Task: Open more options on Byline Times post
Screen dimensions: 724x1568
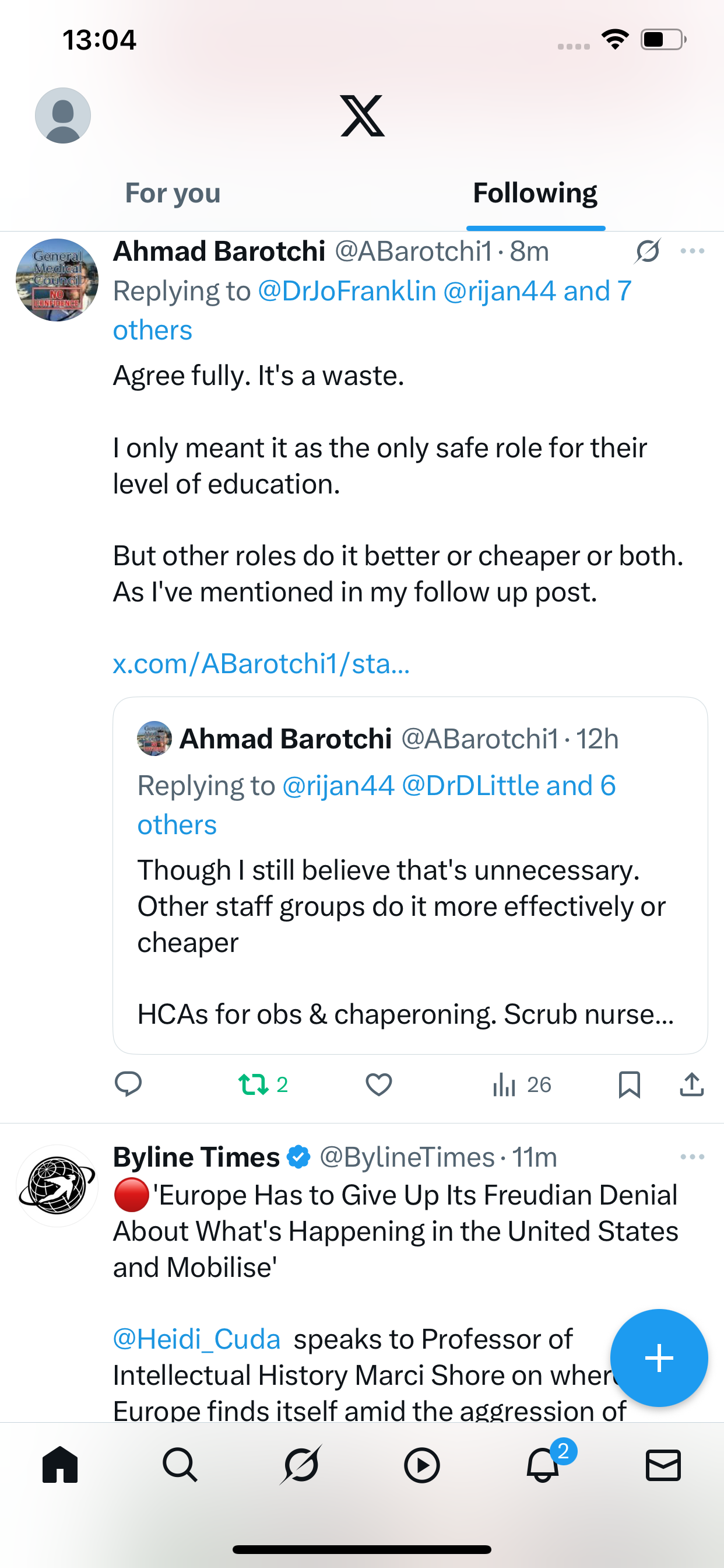Action: tap(692, 1157)
